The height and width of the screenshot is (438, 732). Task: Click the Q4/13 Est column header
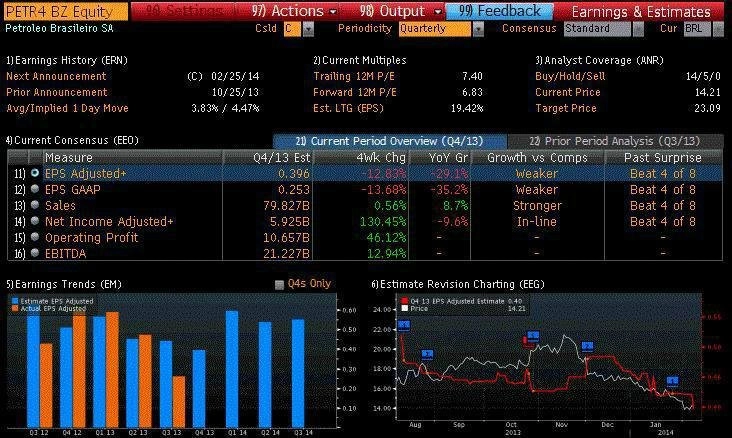click(x=267, y=157)
